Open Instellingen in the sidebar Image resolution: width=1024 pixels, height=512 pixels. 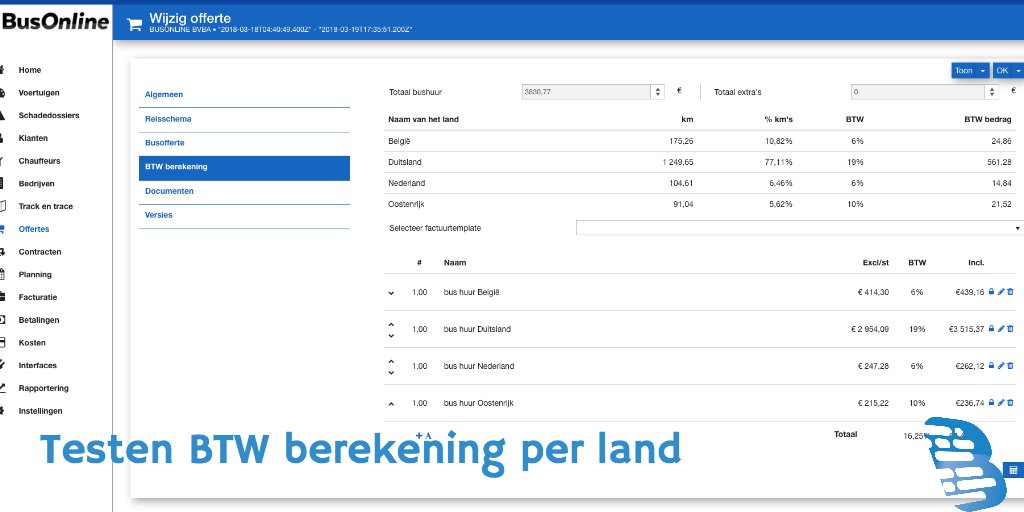40,411
